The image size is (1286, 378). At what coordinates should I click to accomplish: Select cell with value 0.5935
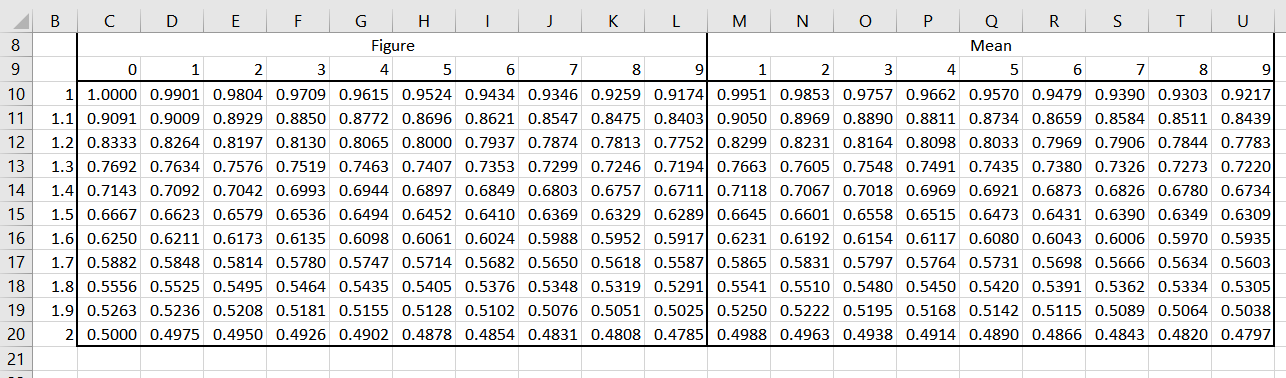1243,239
